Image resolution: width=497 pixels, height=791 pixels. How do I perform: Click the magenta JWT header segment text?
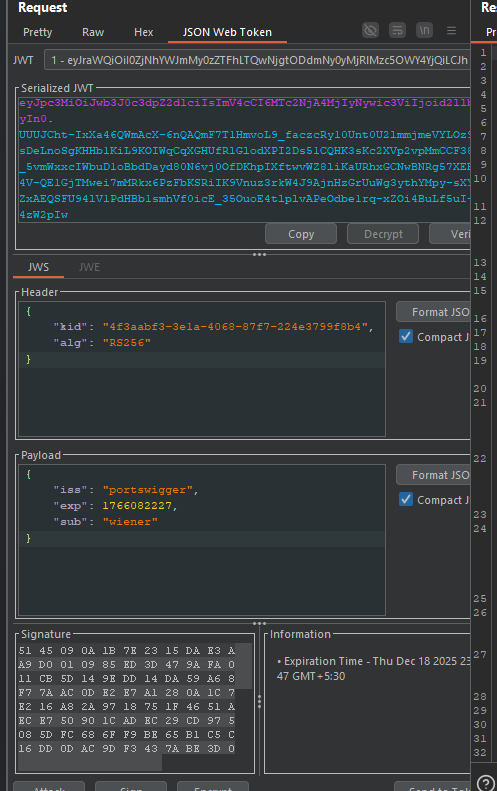coord(244,103)
